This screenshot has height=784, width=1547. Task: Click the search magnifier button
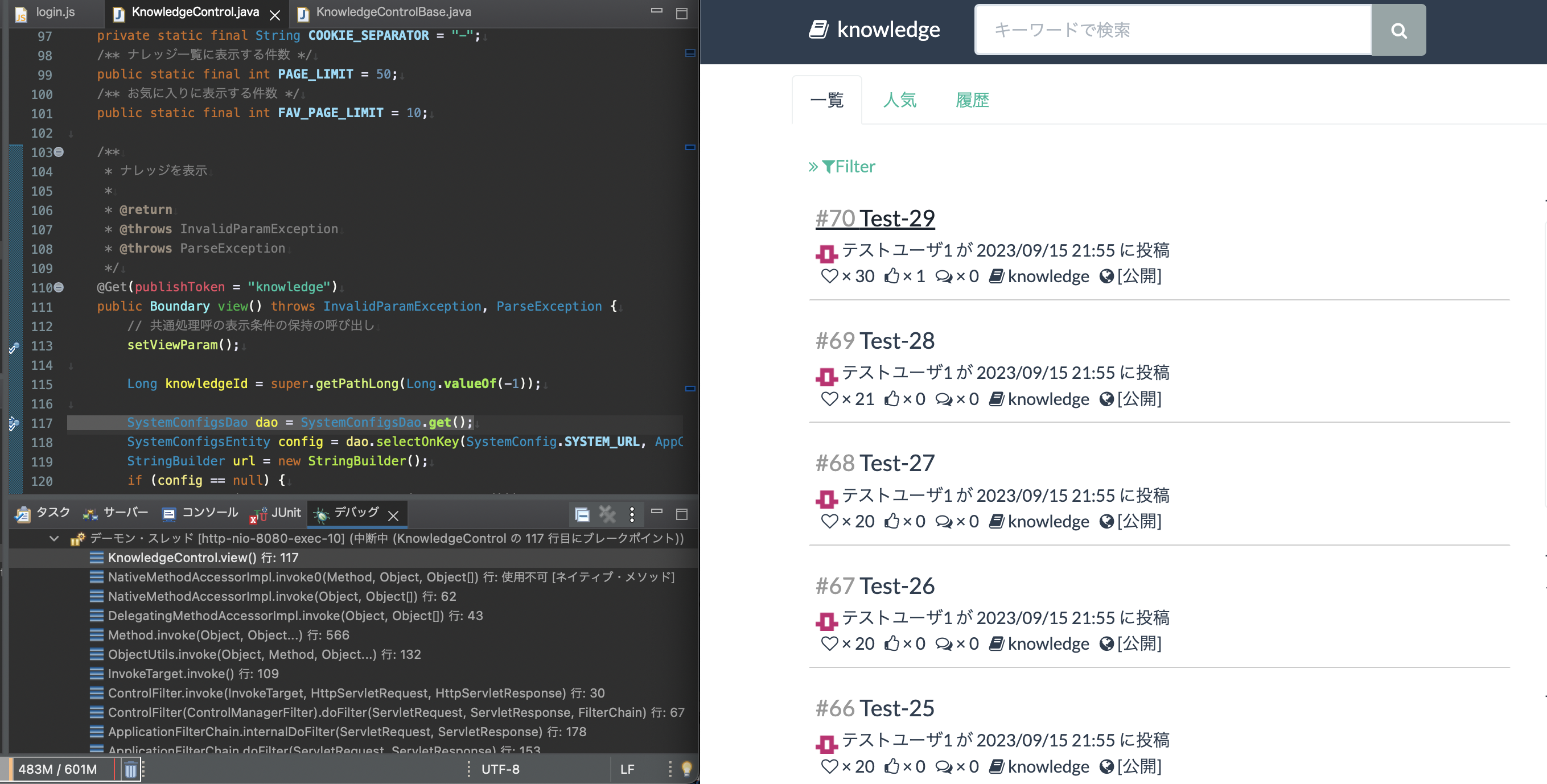tap(1398, 31)
